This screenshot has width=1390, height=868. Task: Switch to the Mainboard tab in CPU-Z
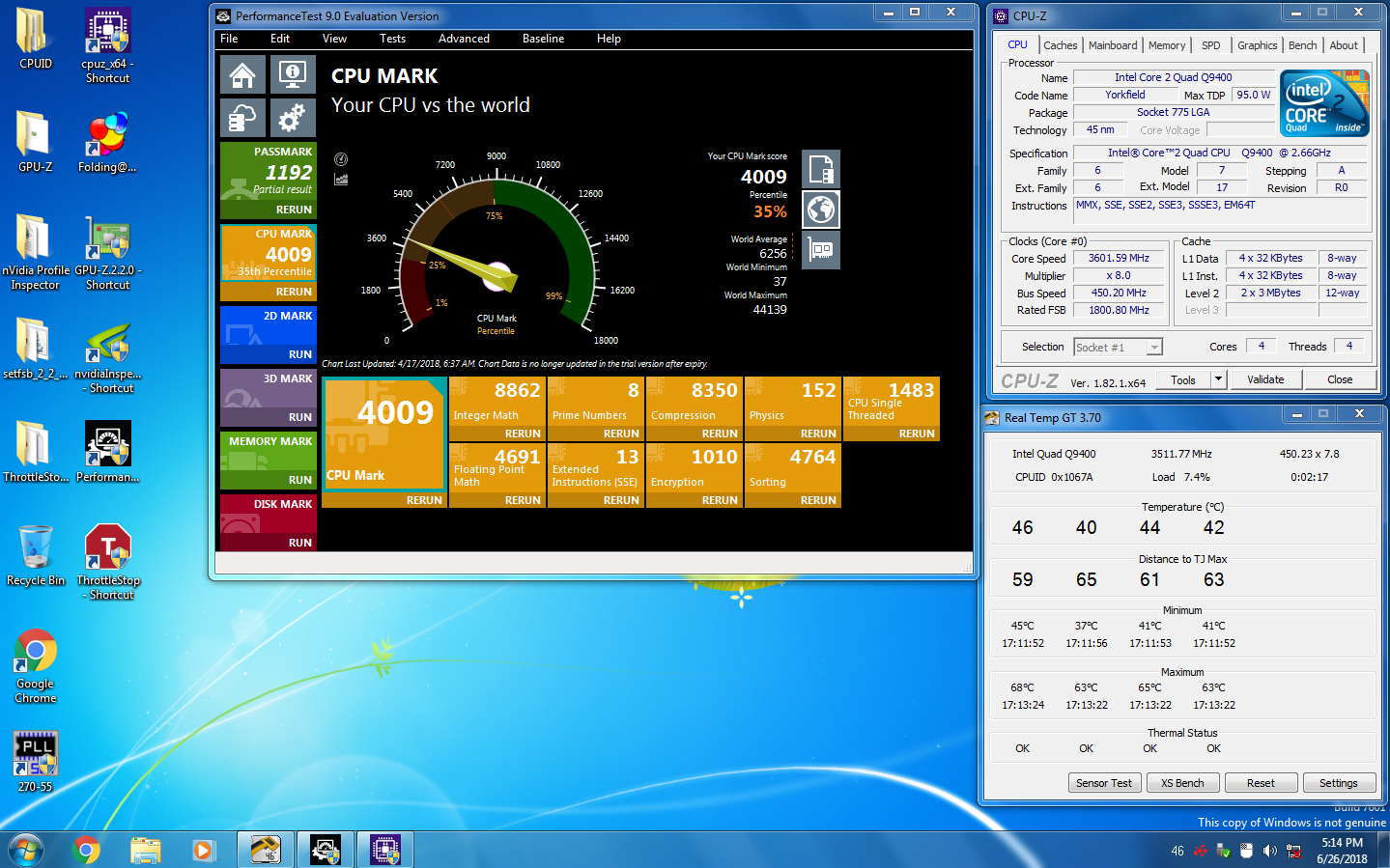(1113, 45)
